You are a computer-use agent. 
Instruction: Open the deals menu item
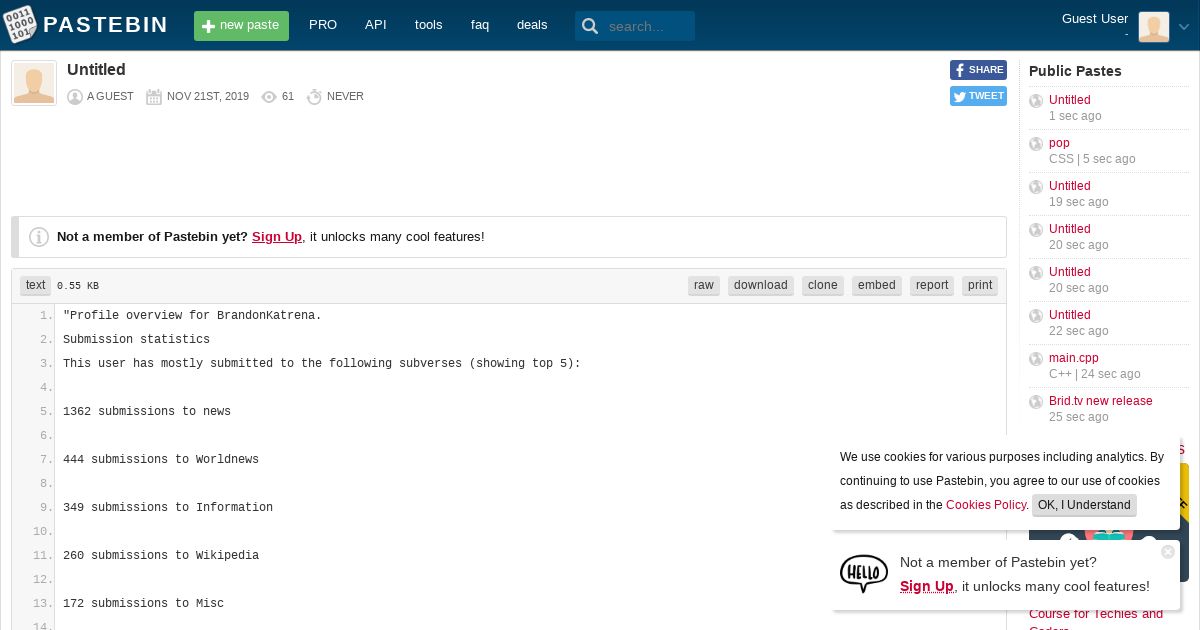[x=532, y=25]
